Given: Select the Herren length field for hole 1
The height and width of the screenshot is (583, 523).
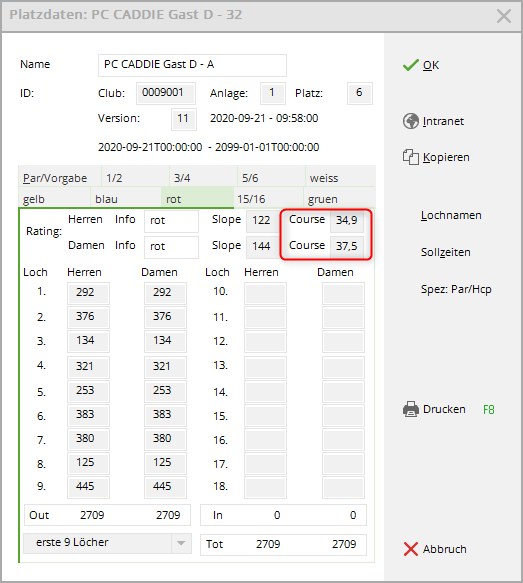Looking at the screenshot, I should pyautogui.click(x=88, y=293).
